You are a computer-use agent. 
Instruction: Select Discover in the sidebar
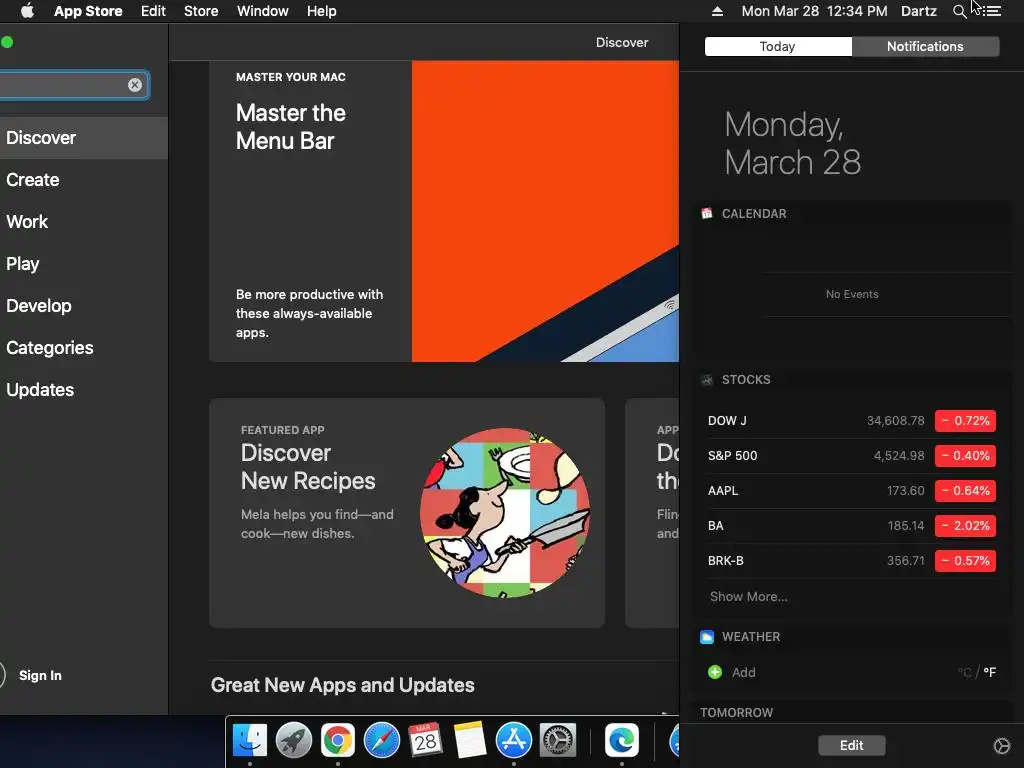coord(84,138)
